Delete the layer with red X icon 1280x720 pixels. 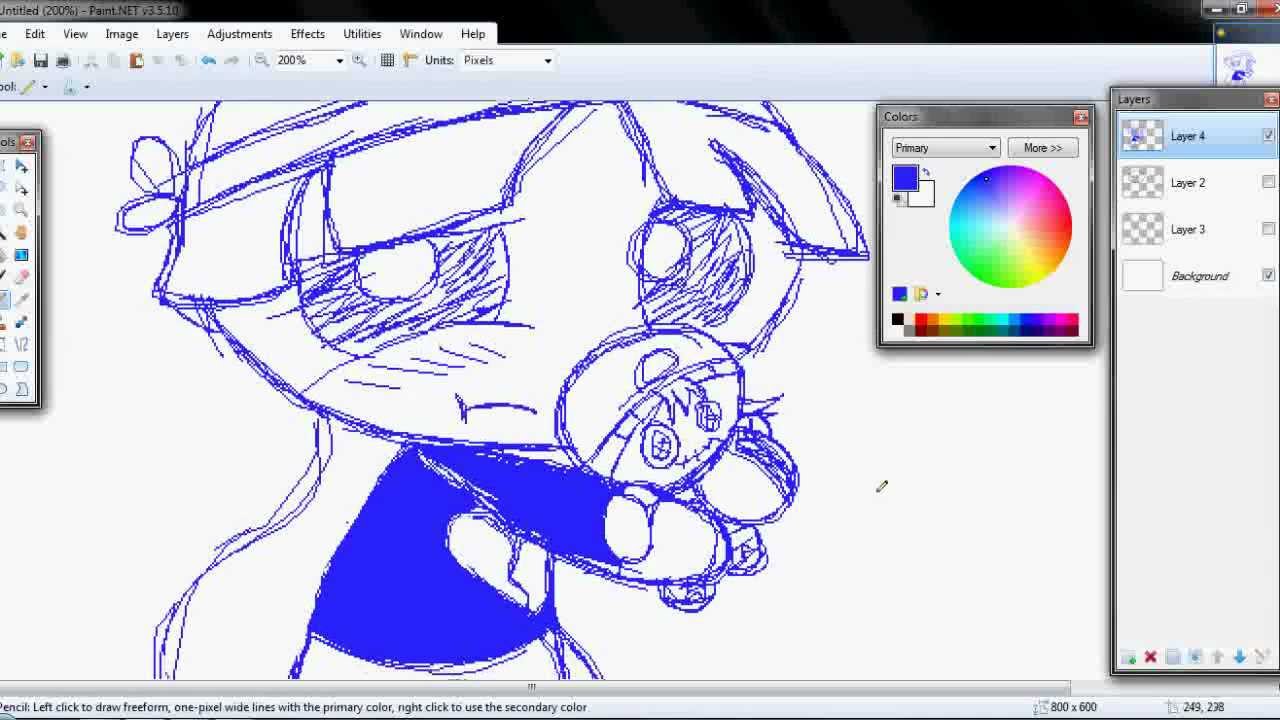click(1150, 657)
